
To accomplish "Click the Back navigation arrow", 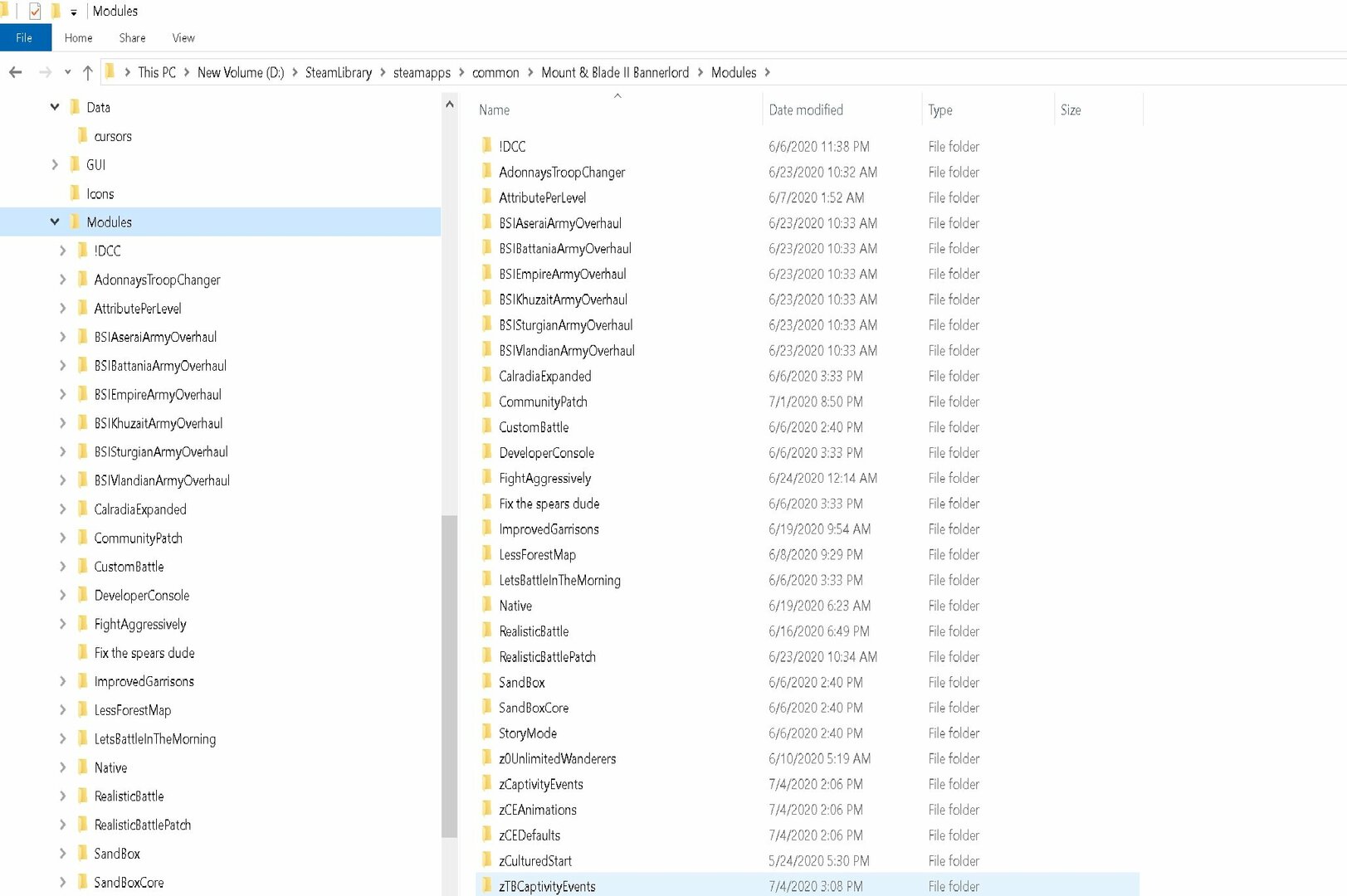I will [x=15, y=72].
